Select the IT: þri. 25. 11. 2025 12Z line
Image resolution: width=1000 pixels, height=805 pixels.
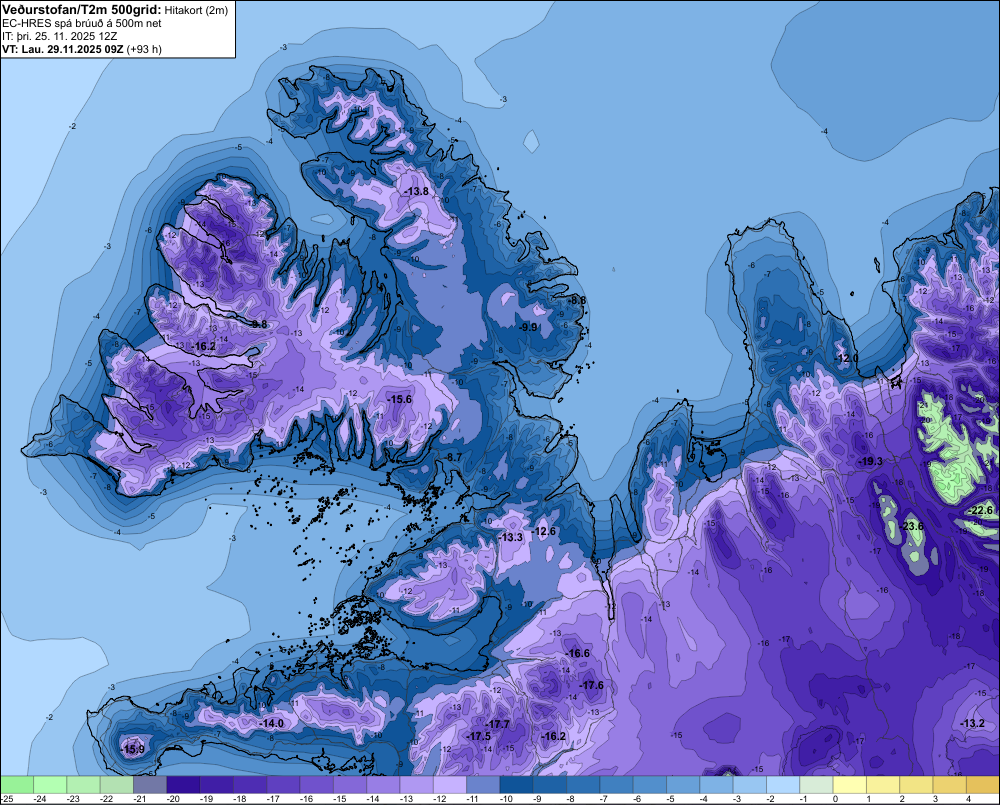[x=59, y=36]
